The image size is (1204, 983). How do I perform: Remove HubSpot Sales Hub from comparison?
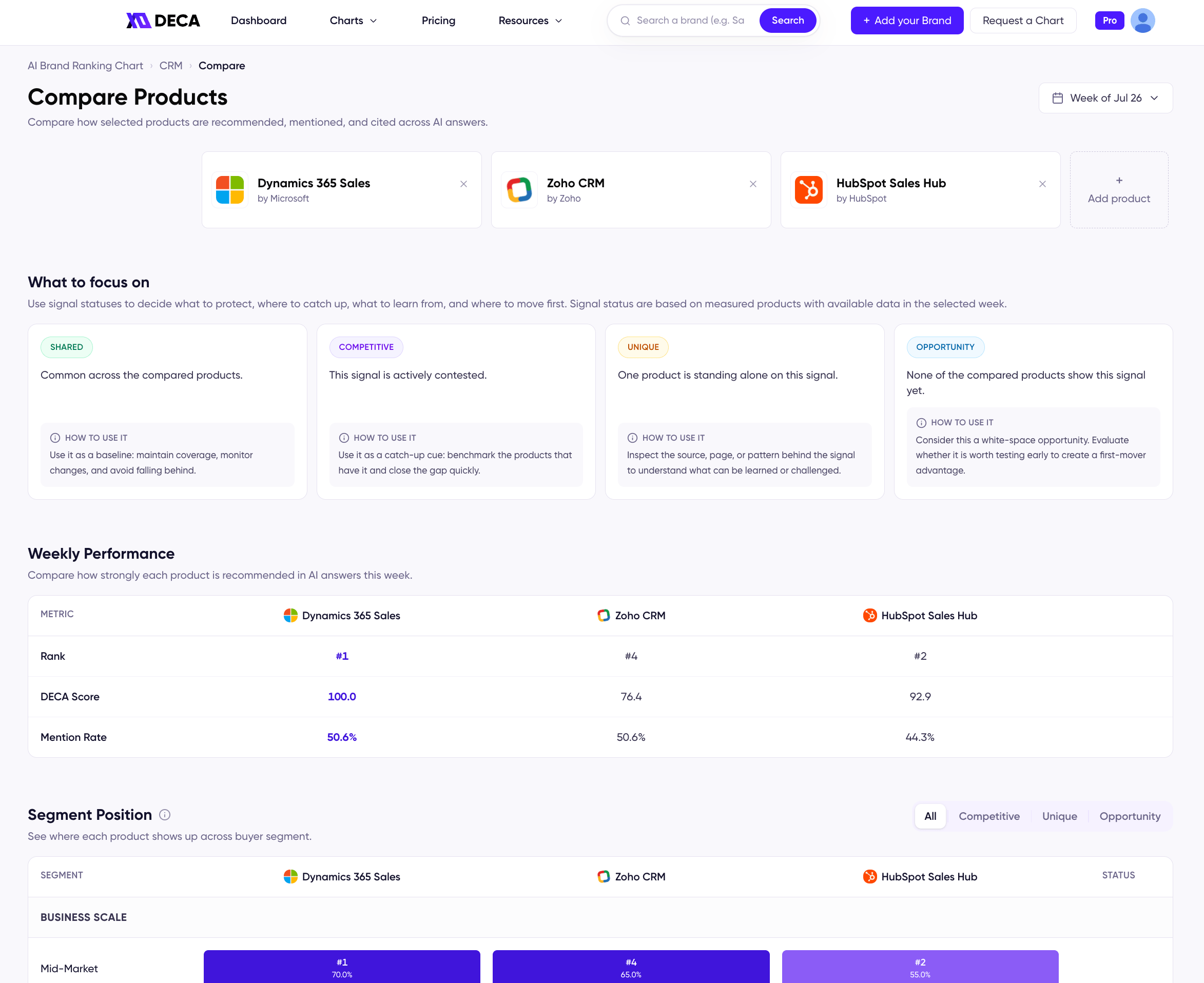(x=1043, y=184)
